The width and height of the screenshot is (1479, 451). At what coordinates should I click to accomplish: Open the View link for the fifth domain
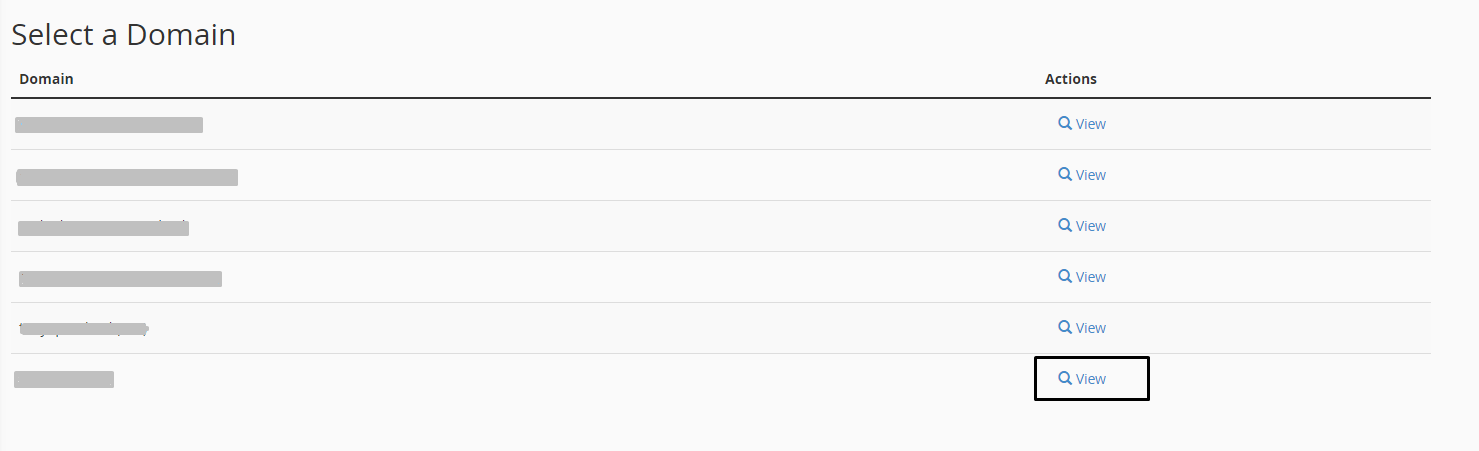[1090, 328]
